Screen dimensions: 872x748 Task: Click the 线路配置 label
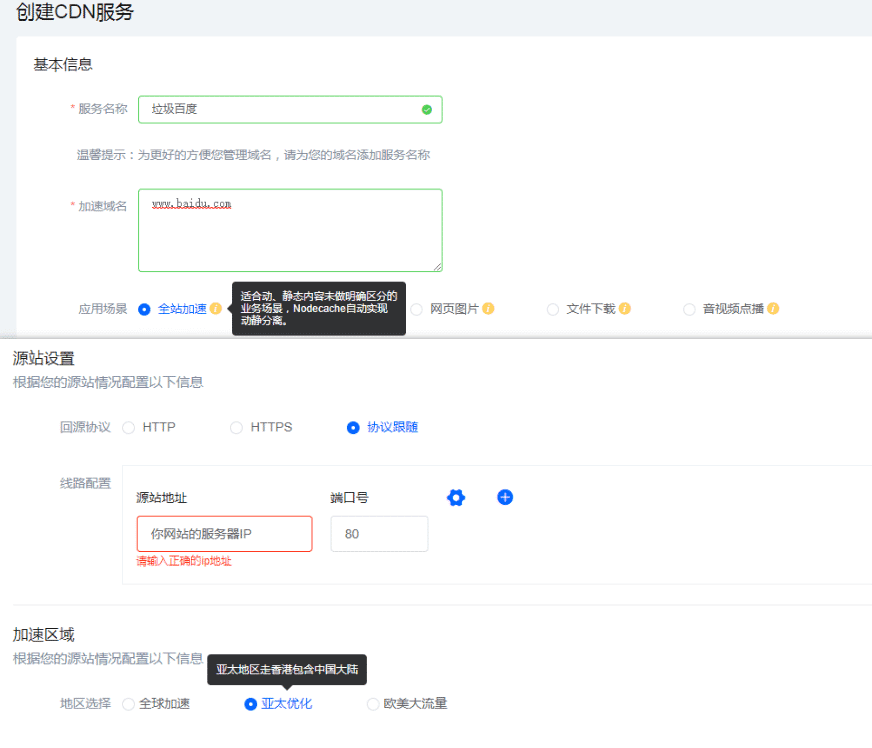85,483
